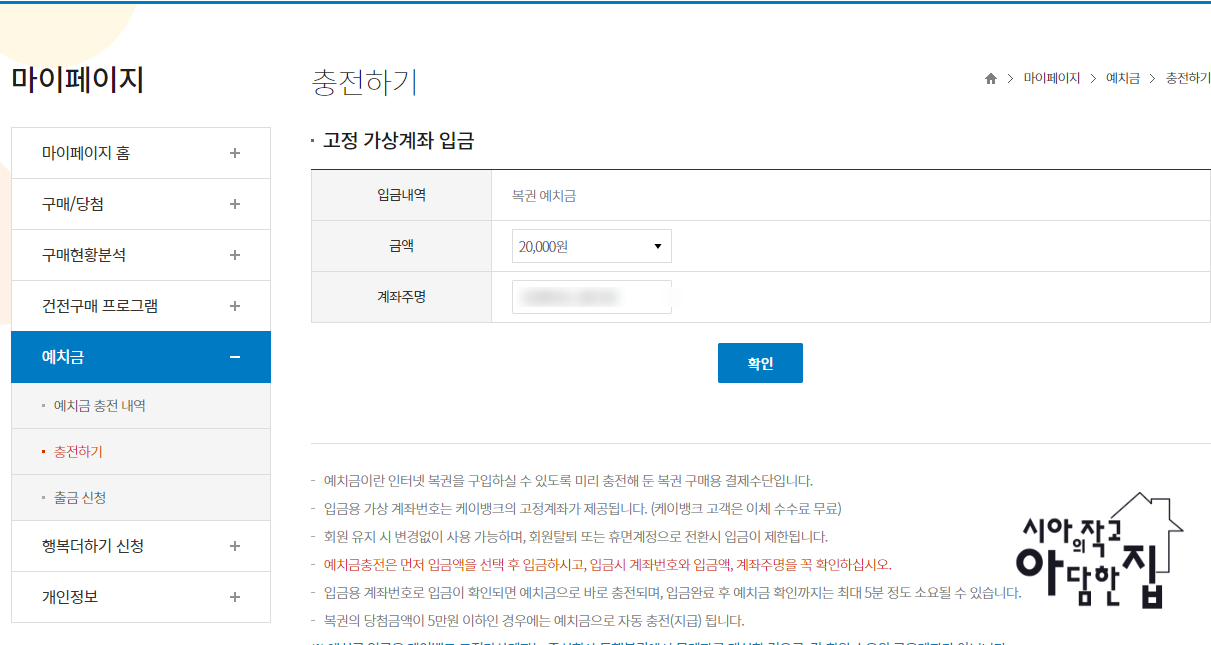Open the 마이페이지 홈 menu item
Image resolution: width=1211 pixels, height=645 pixels.
tap(141, 153)
